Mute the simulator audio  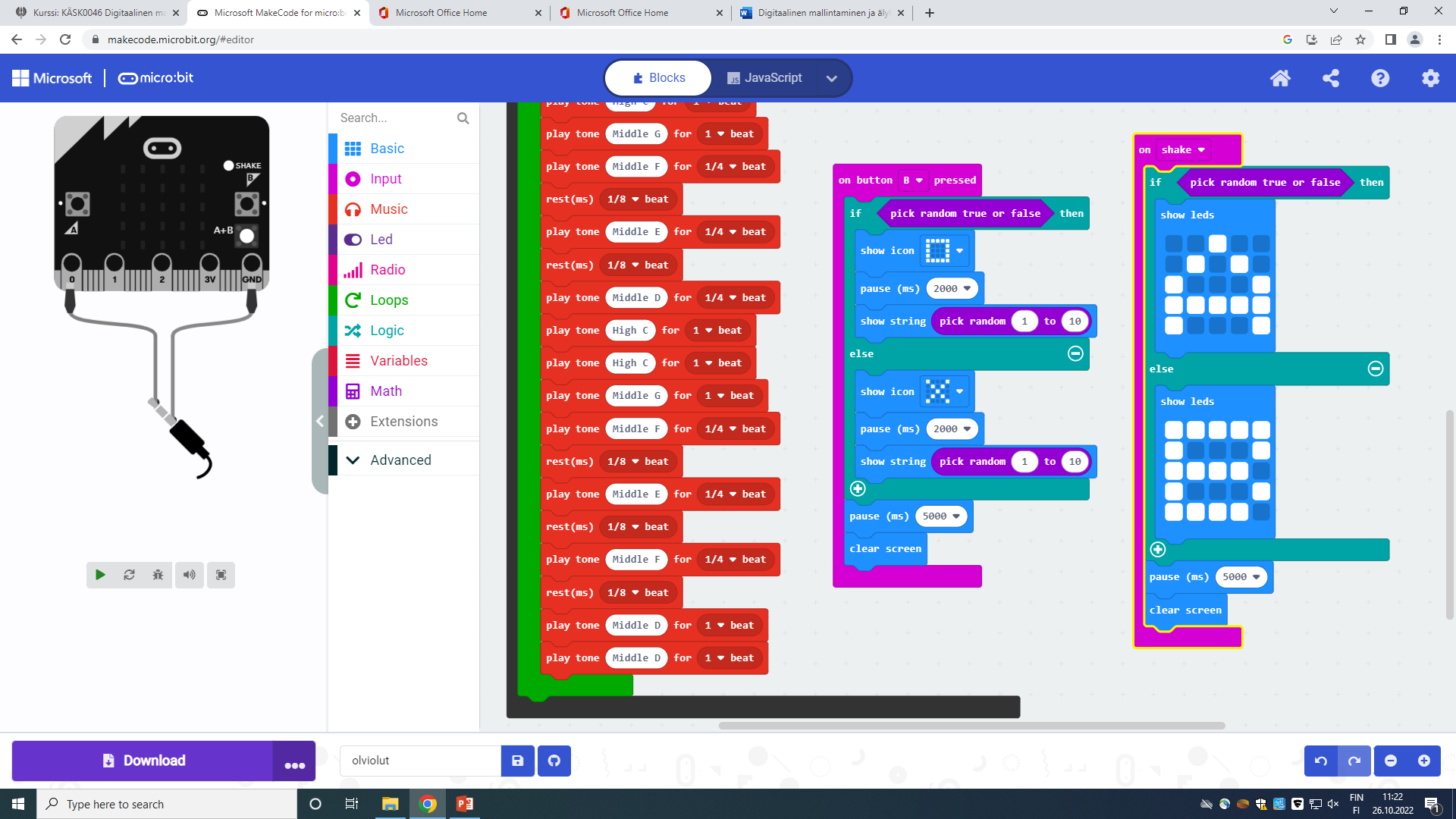[189, 575]
